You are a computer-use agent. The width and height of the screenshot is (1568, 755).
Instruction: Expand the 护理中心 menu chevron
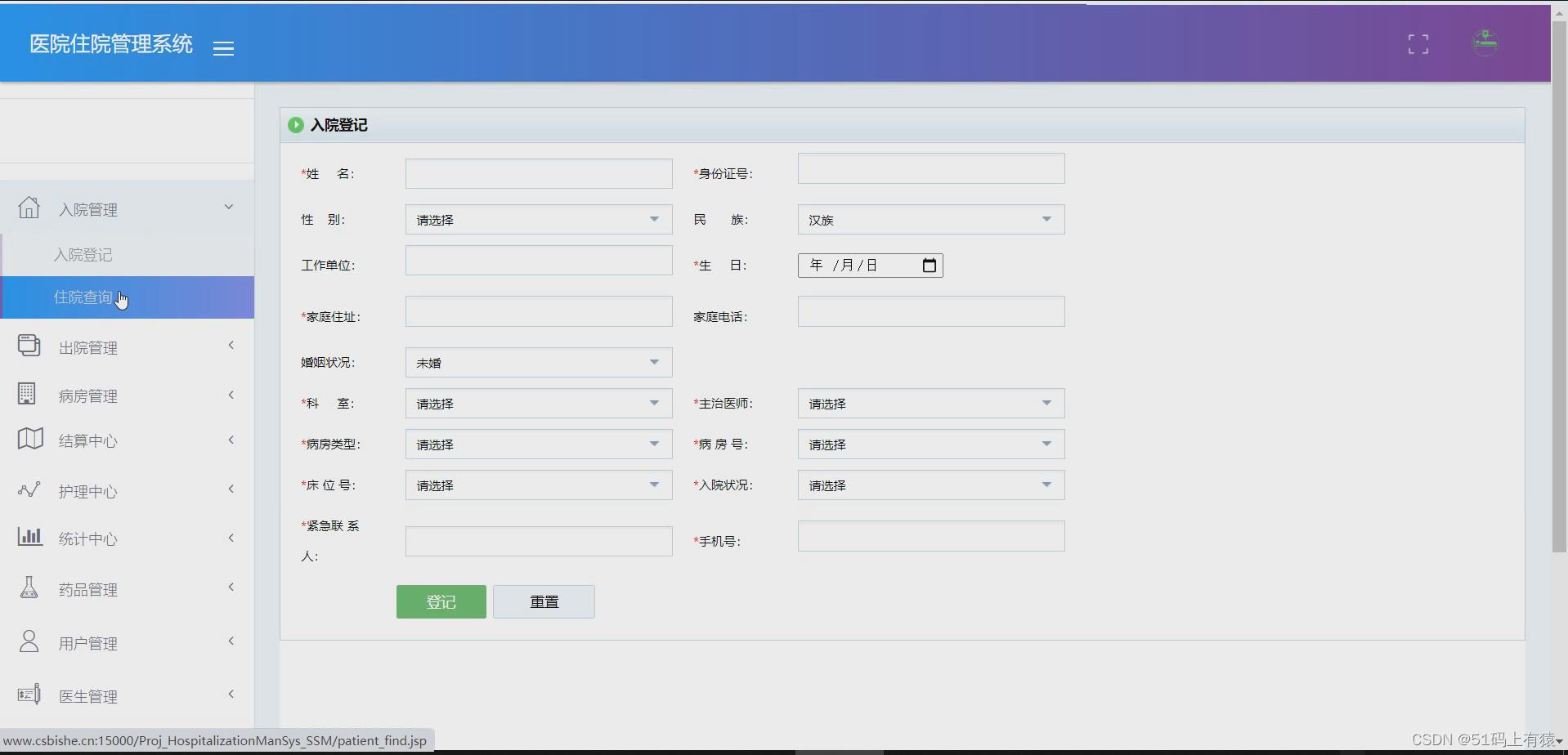[231, 489]
